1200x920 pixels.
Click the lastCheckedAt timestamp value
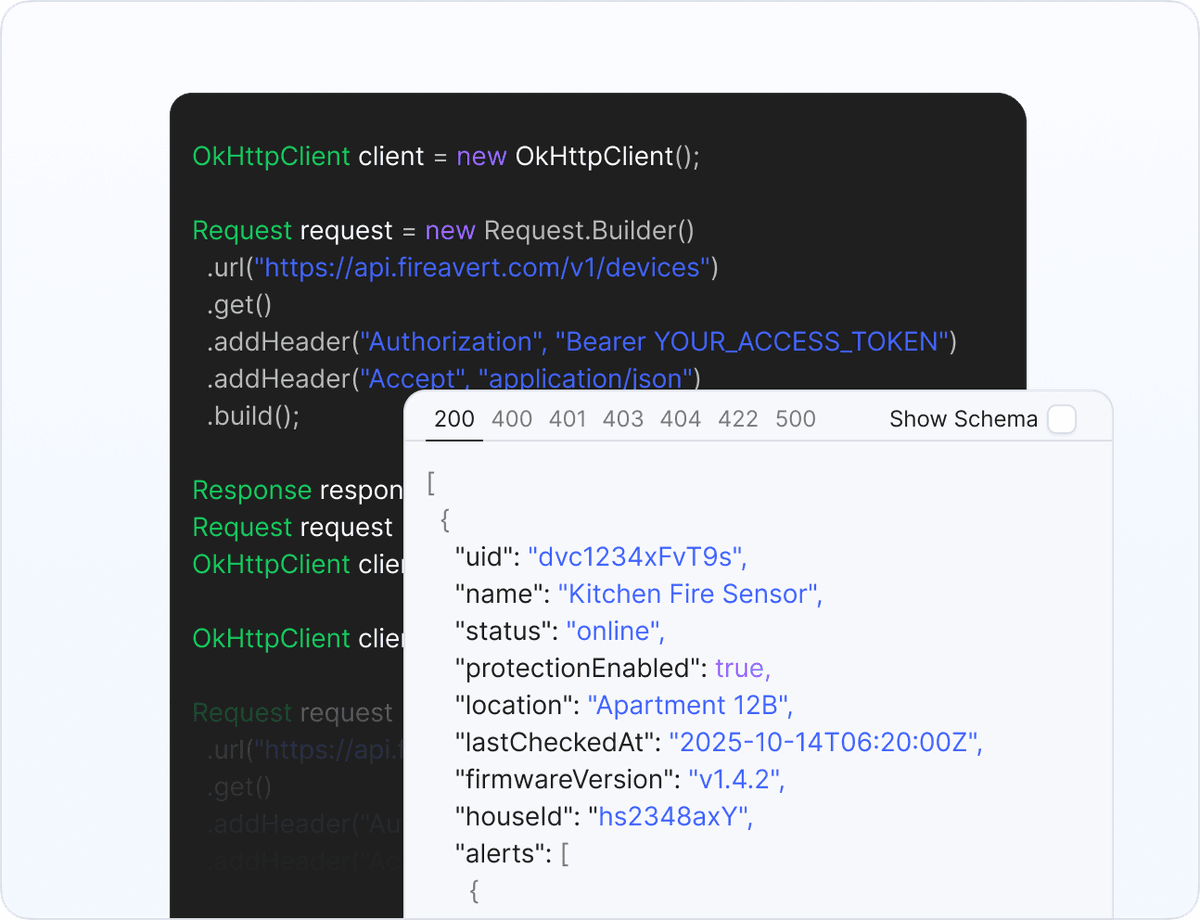pyautogui.click(x=826, y=742)
